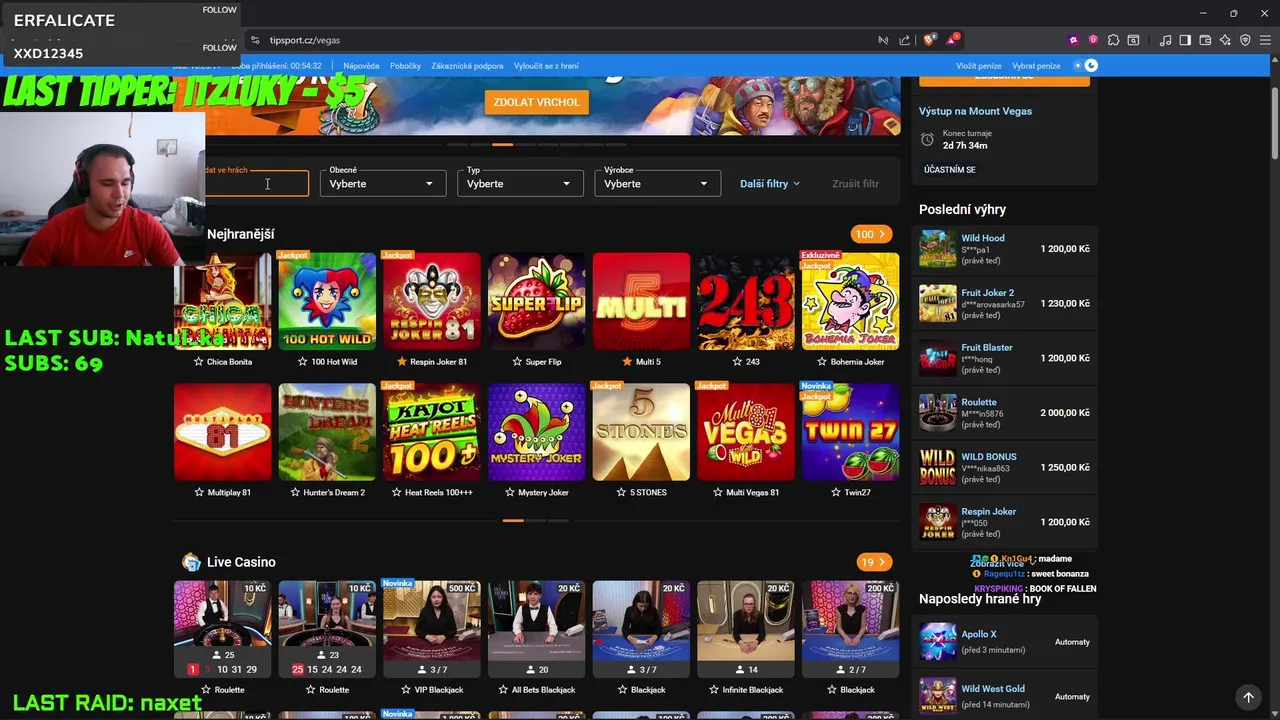Open the Brave VPN shield icon
Viewport: 1280px width, 720px height.
pyautogui.click(x=1245, y=40)
